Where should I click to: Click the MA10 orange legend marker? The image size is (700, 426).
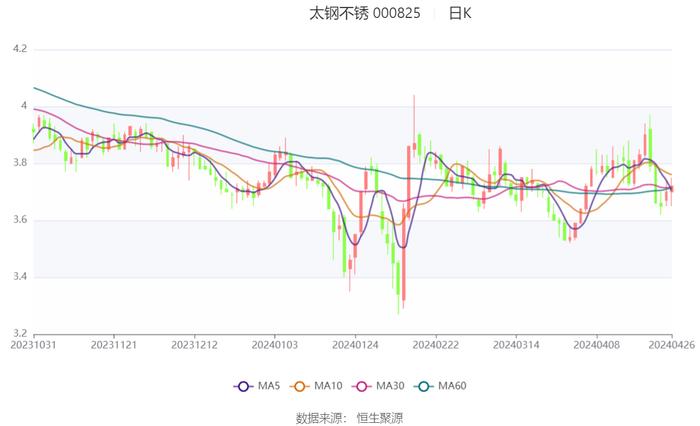tap(300, 386)
